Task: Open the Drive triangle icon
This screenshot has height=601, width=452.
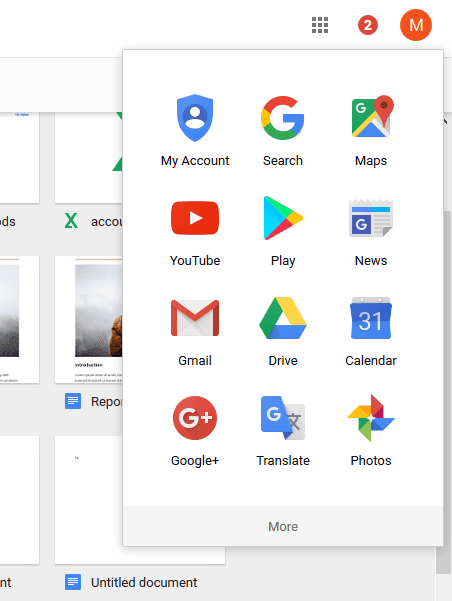Action: pos(283,318)
